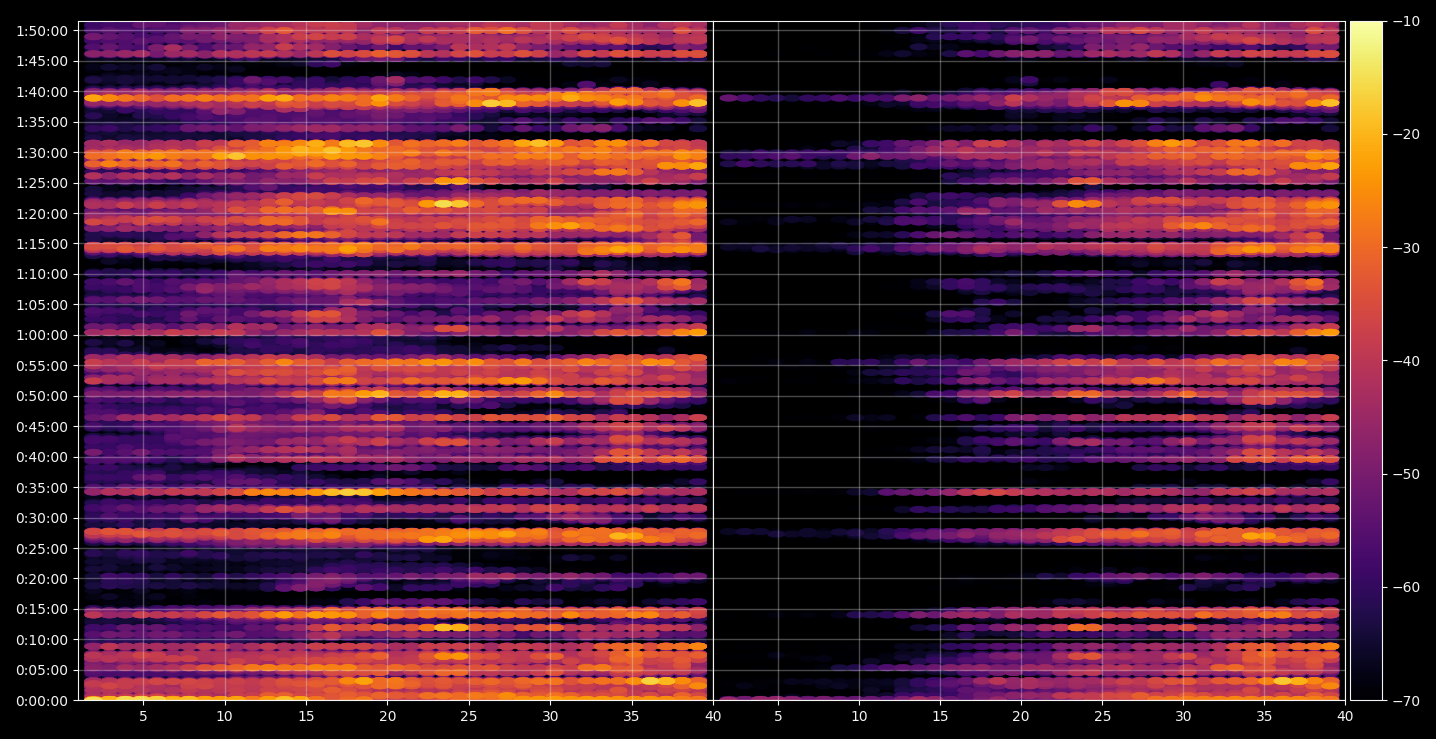The image size is (1436, 739).
Task: Click x-axis label 20 under the right heatmap
Action: tap(1021, 716)
